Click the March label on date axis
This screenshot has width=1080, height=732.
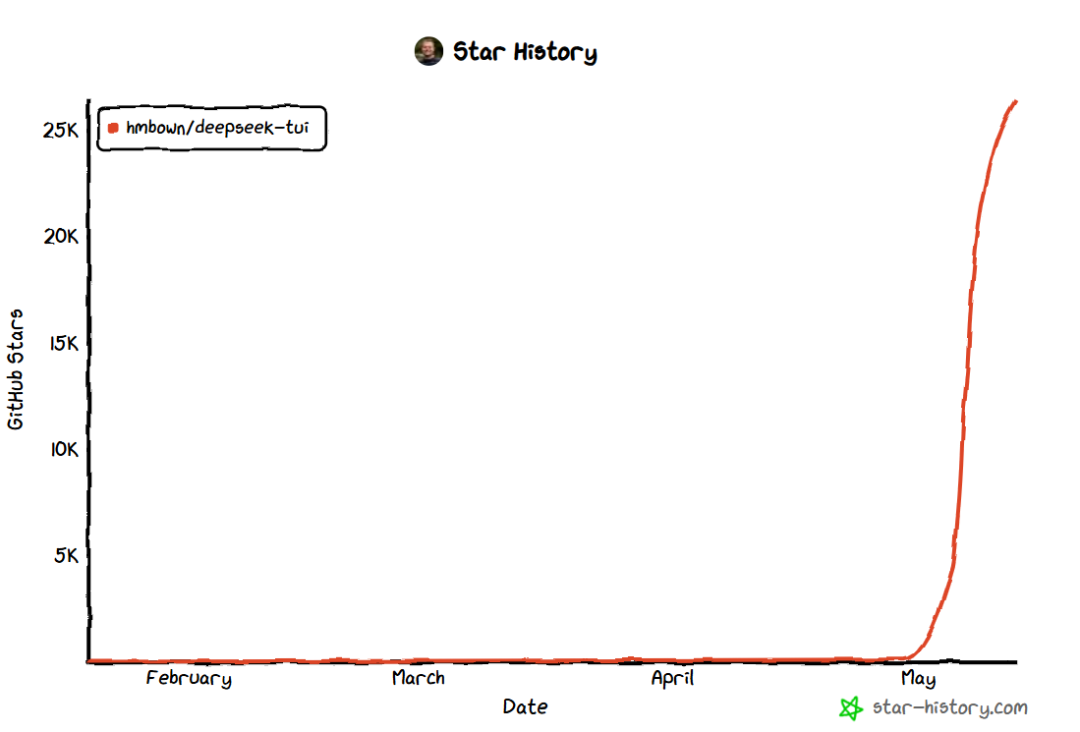(418, 678)
